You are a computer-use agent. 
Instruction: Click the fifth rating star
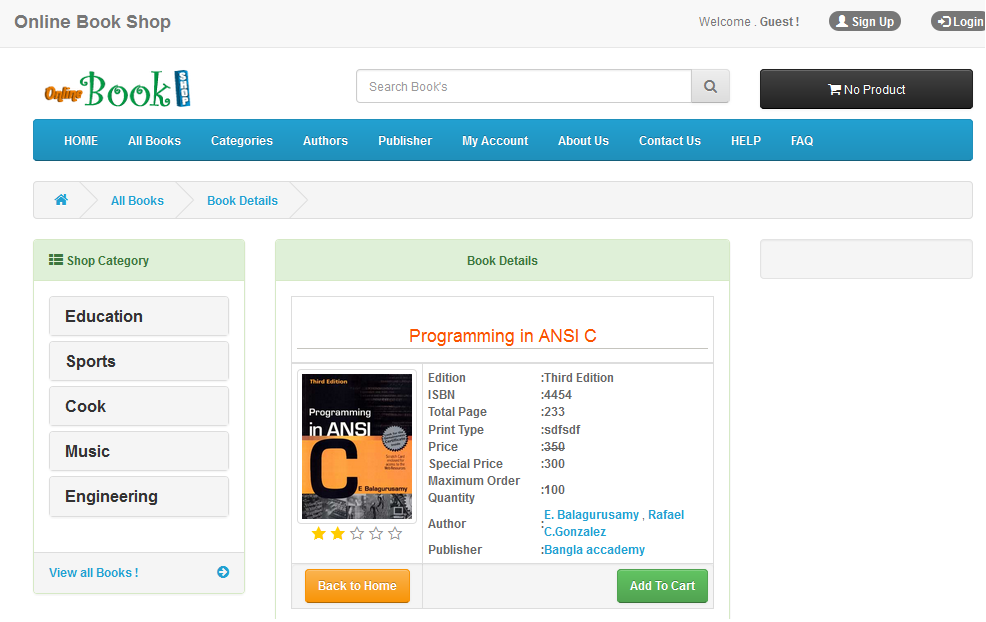395,534
